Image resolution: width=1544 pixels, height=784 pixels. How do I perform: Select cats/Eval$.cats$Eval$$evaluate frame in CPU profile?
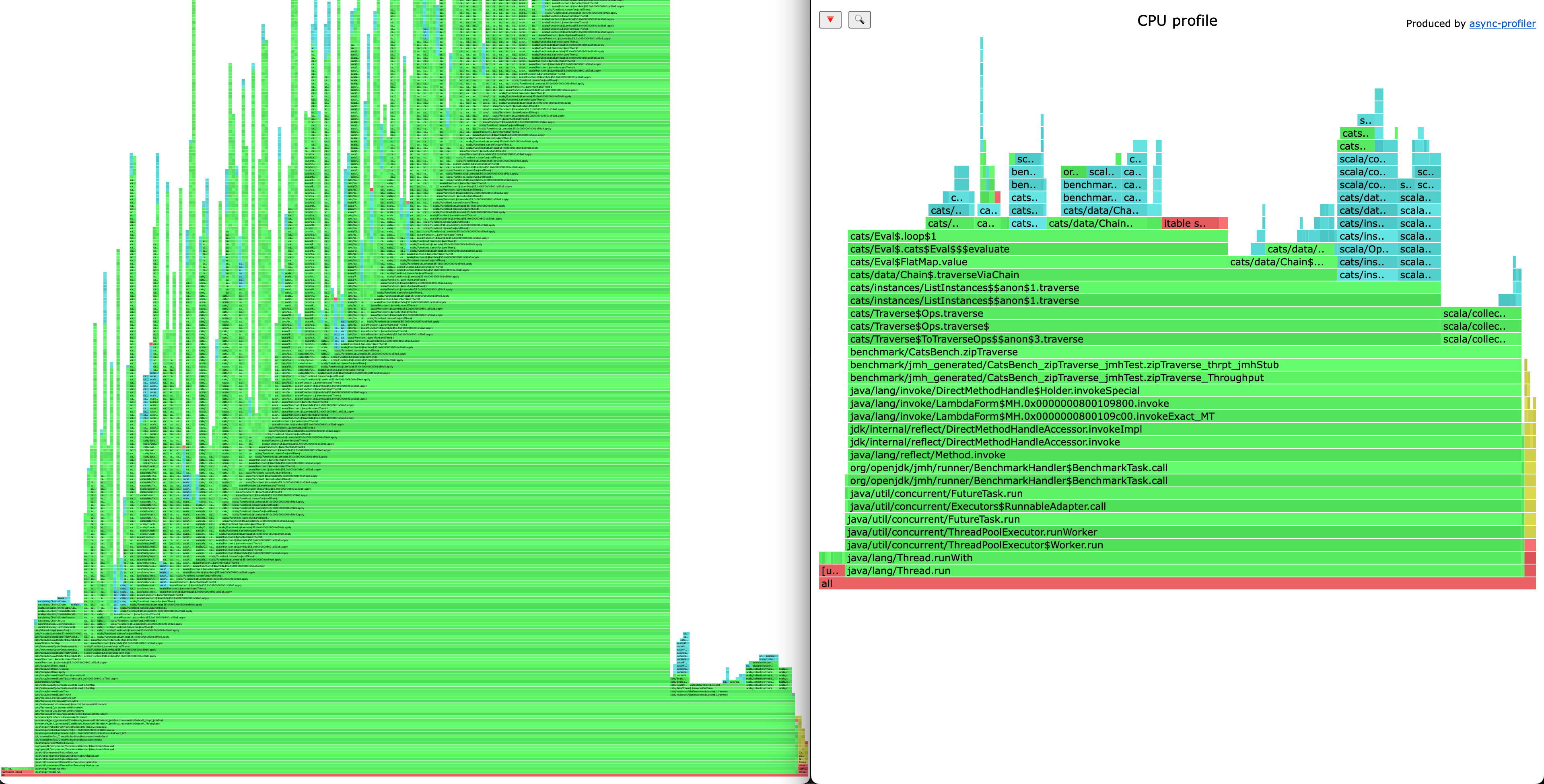point(1038,249)
